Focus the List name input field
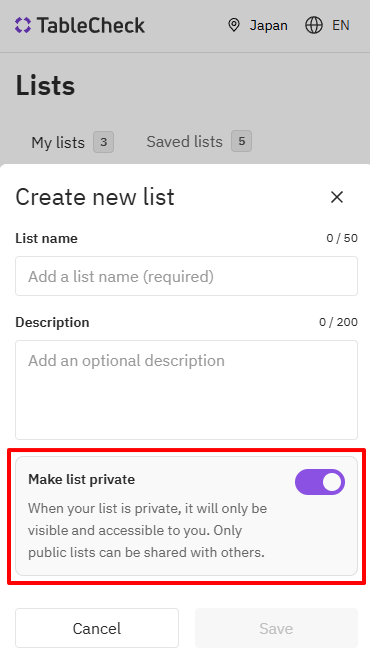Image resolution: width=370 pixels, height=662 pixels. click(x=186, y=276)
